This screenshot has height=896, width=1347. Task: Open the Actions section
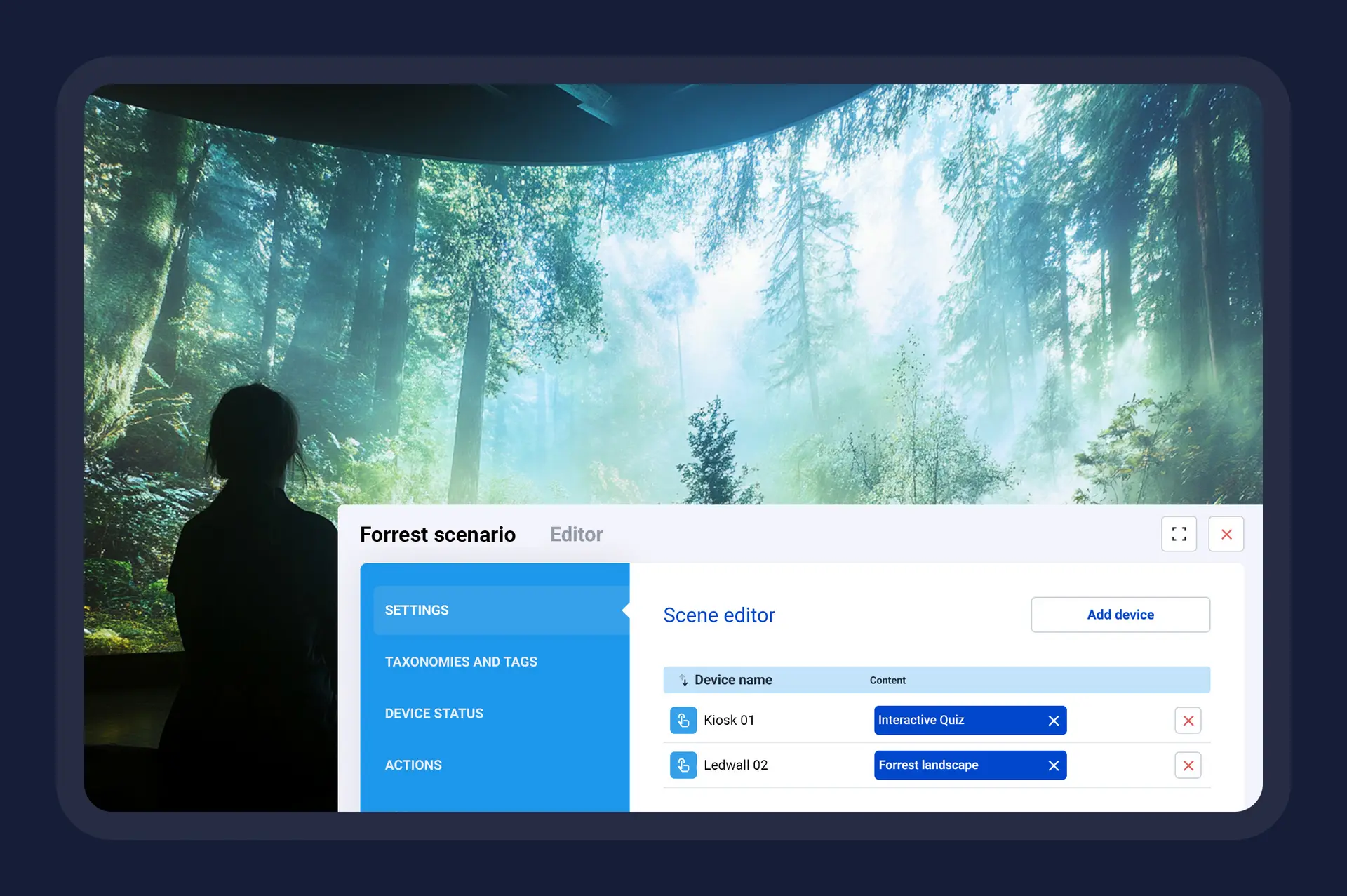click(x=413, y=765)
